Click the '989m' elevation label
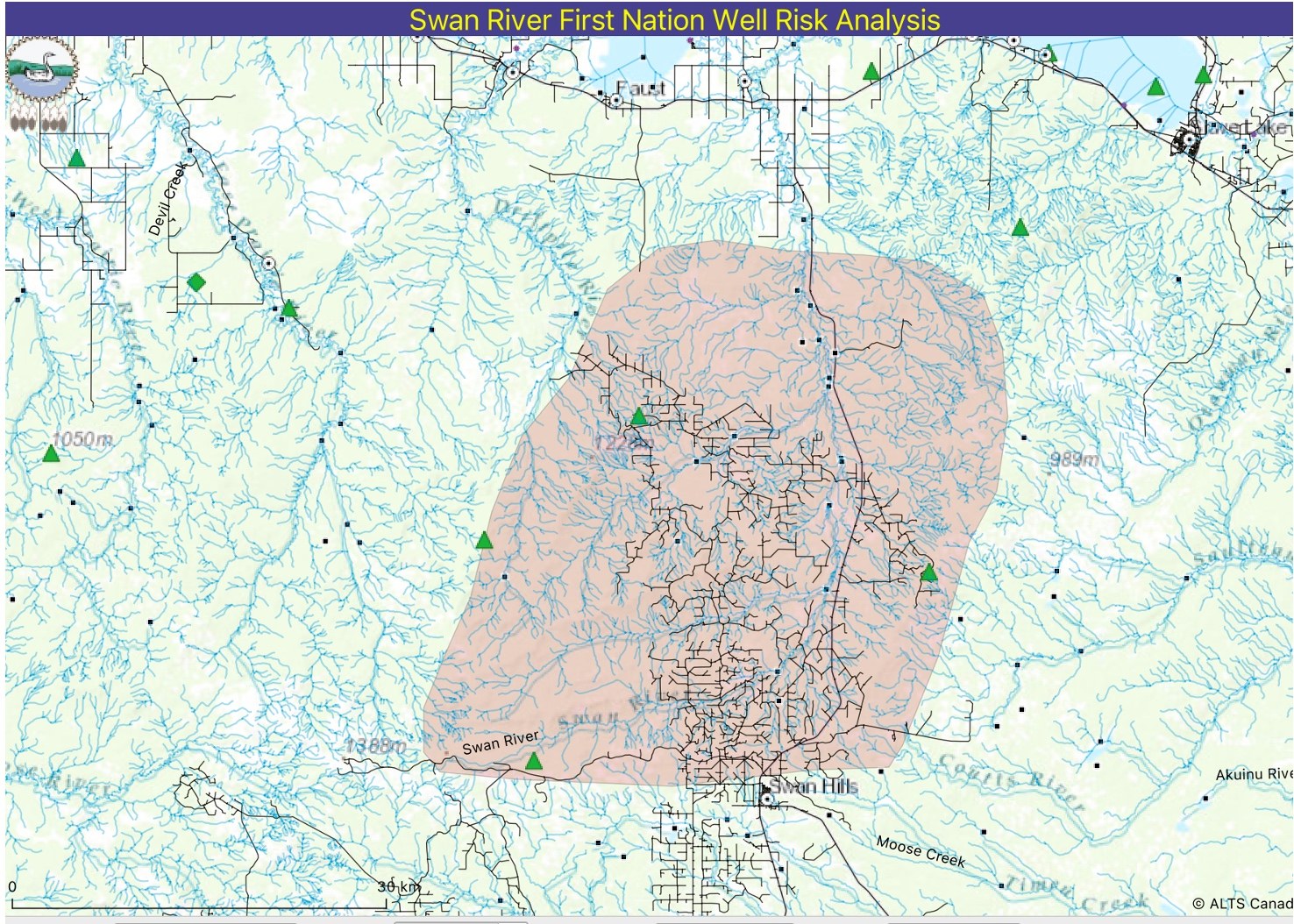This screenshot has width=1294, height=924. pos(1075,460)
